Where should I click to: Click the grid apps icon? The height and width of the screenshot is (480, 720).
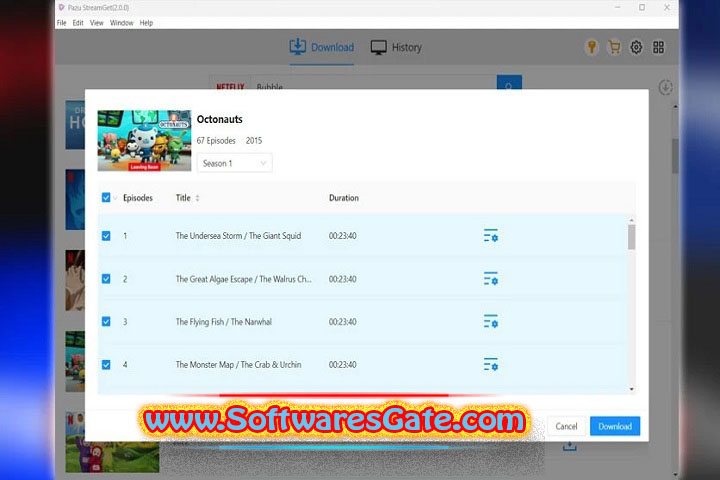(x=658, y=47)
